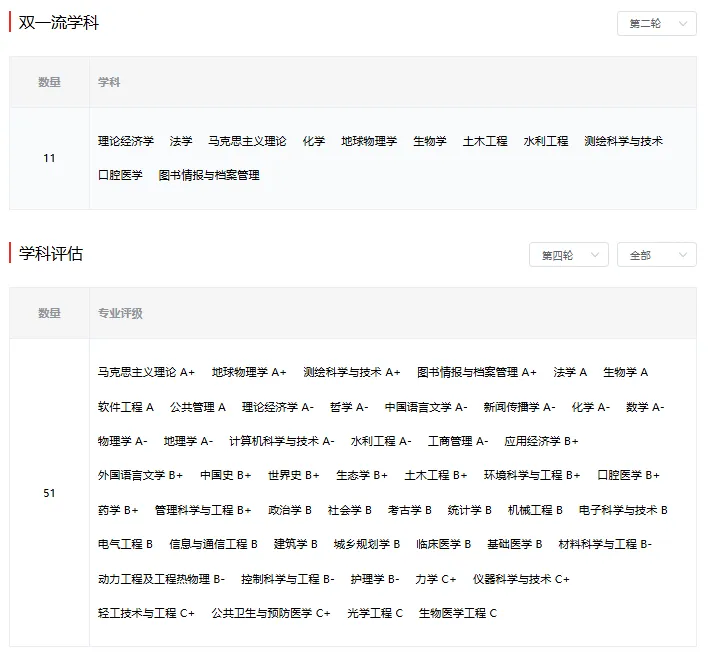Select 马克思主义理论 A+ rating
This screenshot has width=709, height=654.
(146, 372)
